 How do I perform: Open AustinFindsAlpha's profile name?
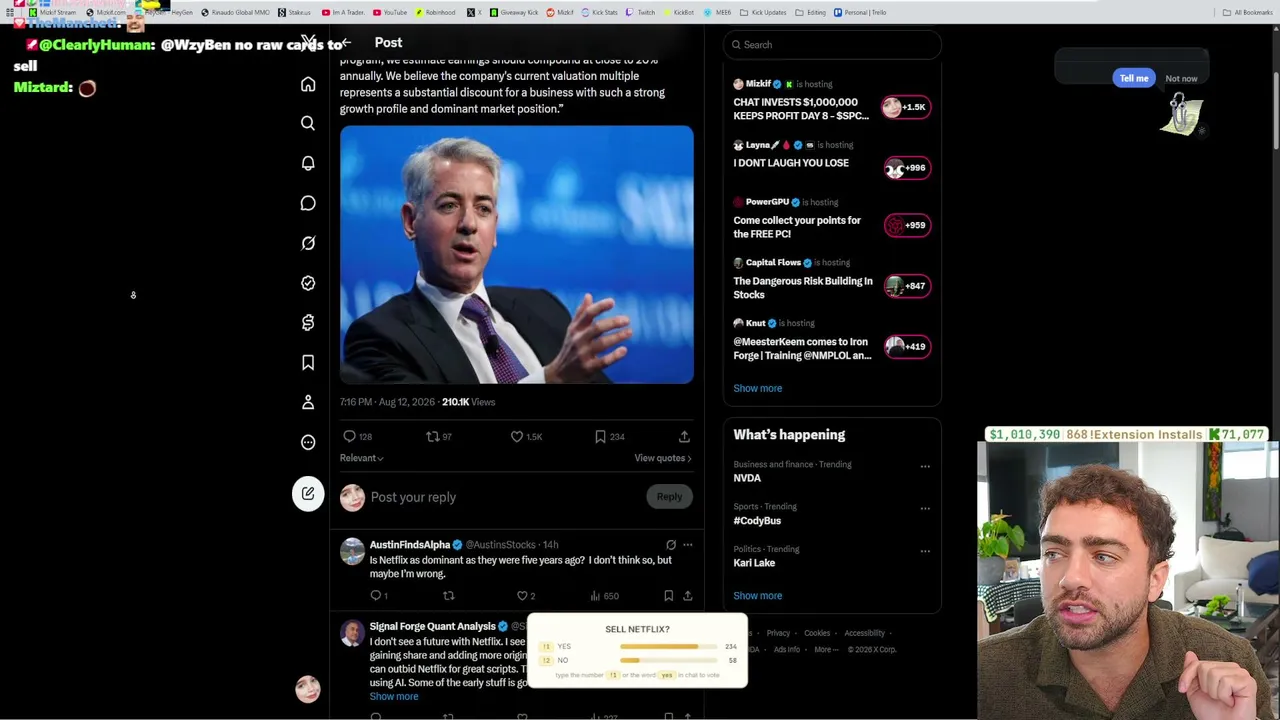coord(410,545)
